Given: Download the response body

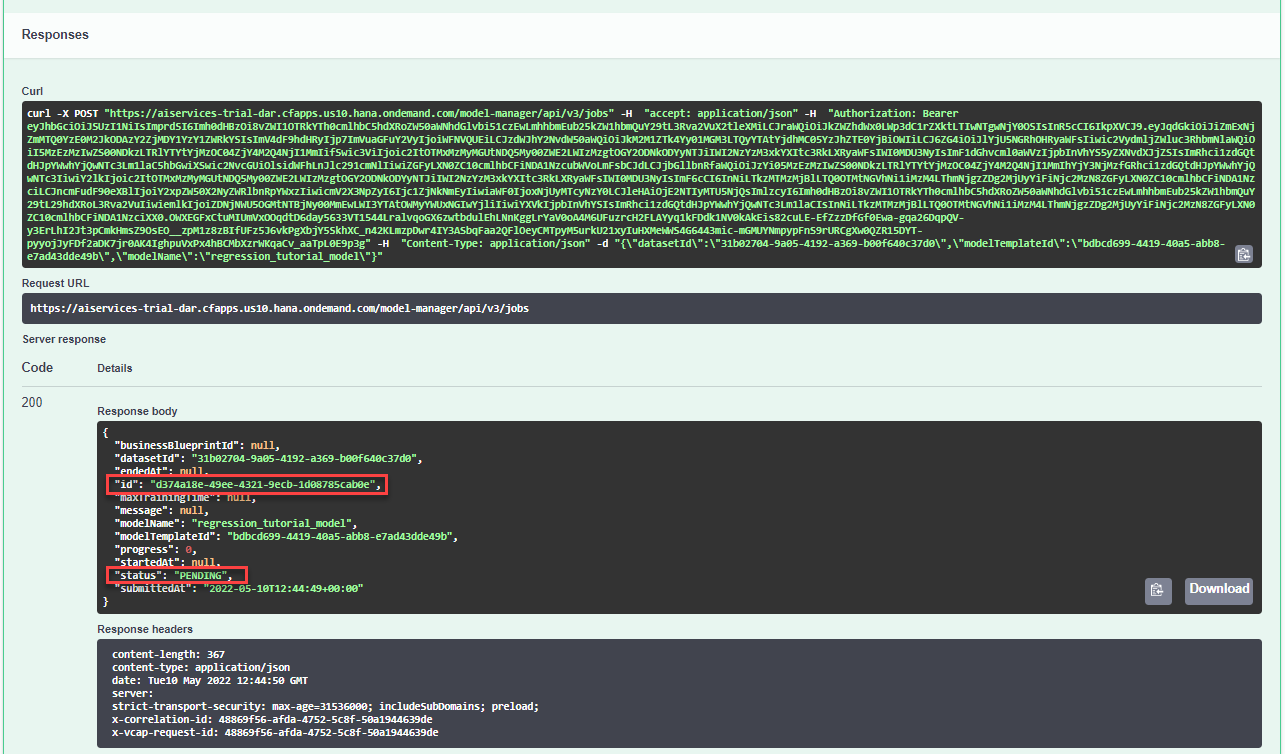Looking at the screenshot, I should [1219, 590].
